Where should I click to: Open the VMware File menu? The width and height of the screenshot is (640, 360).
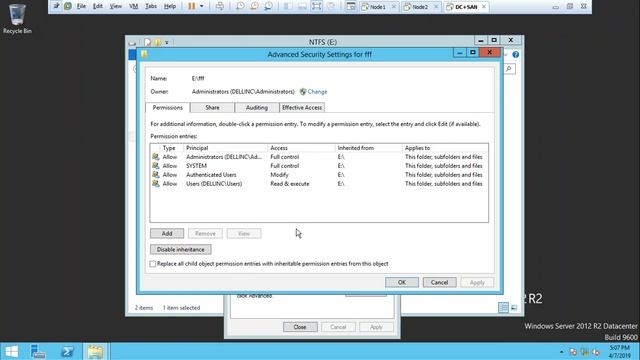(x=81, y=6)
